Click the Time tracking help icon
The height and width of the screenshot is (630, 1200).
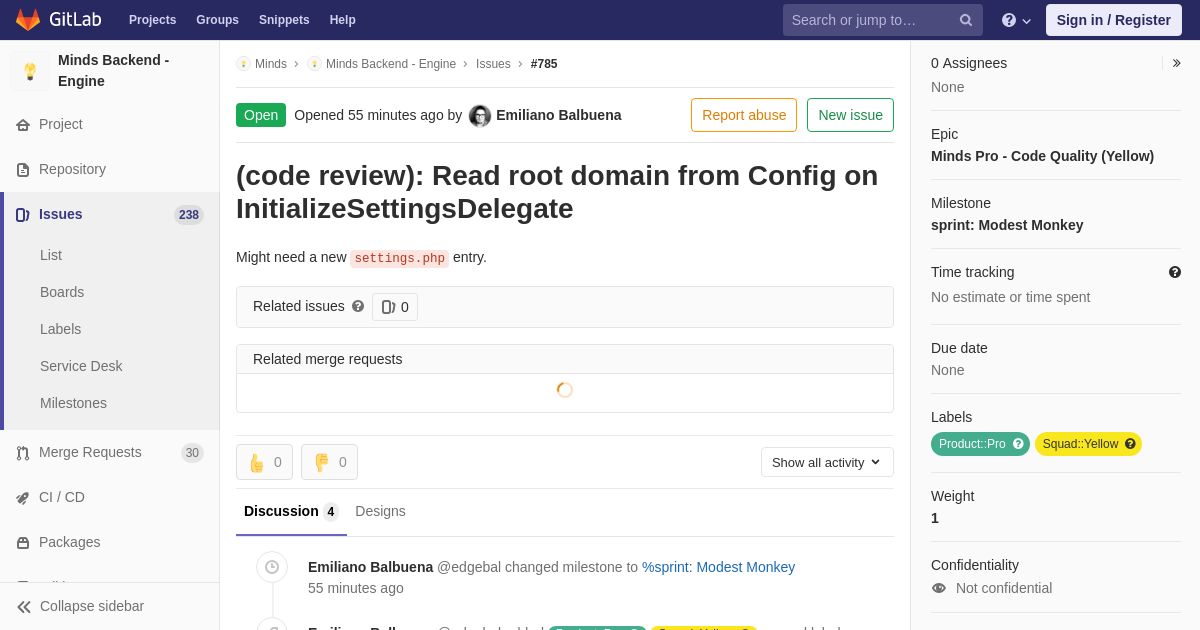[x=1175, y=272]
